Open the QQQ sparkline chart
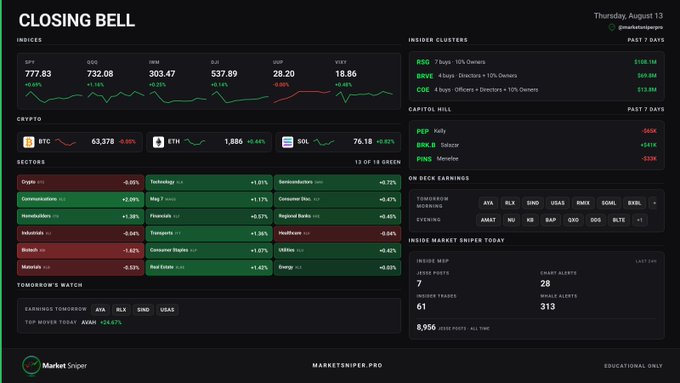 click(x=116, y=96)
